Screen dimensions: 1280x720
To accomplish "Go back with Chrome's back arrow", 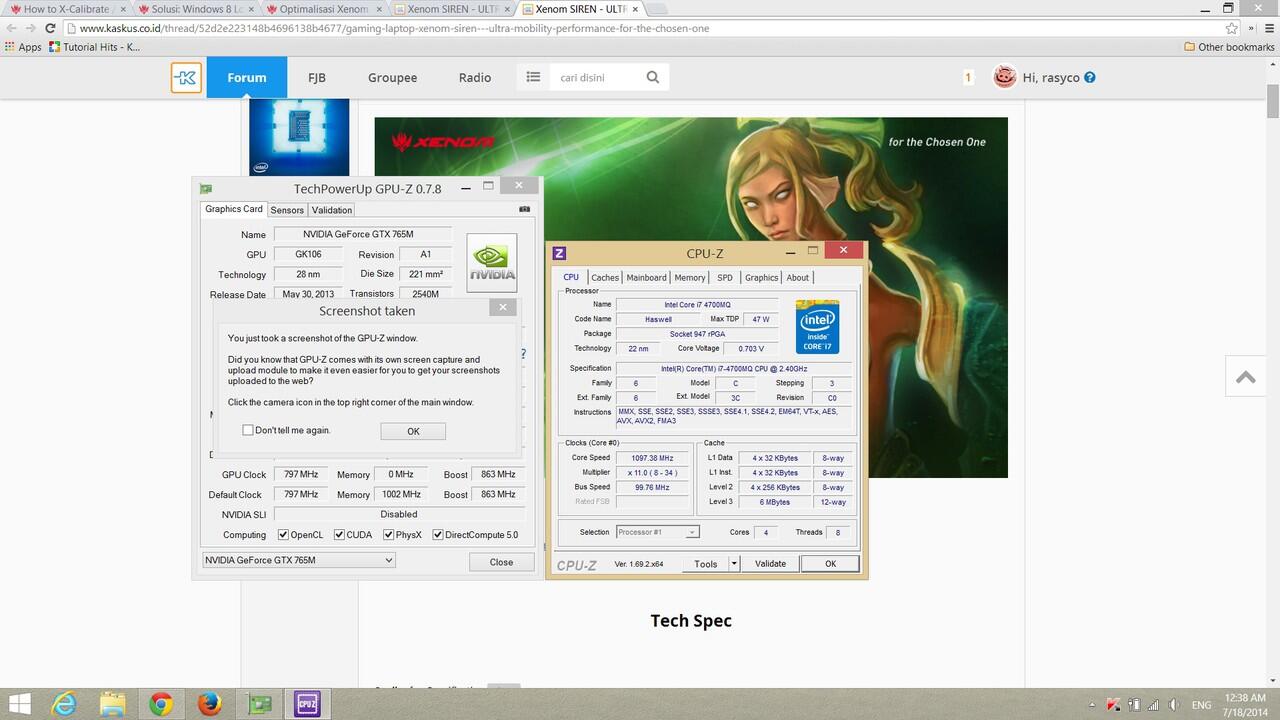I will pos(12,28).
